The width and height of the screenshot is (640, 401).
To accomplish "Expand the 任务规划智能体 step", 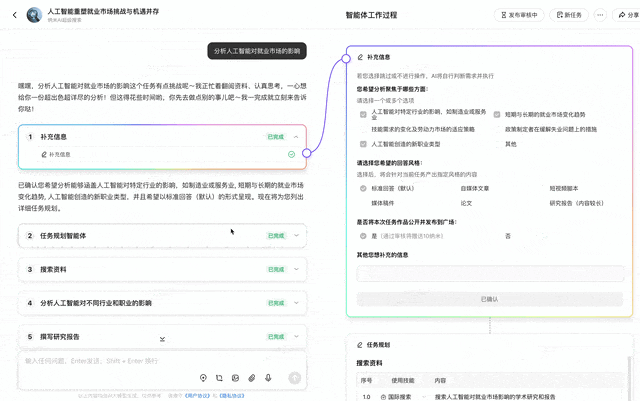I will (296, 236).
